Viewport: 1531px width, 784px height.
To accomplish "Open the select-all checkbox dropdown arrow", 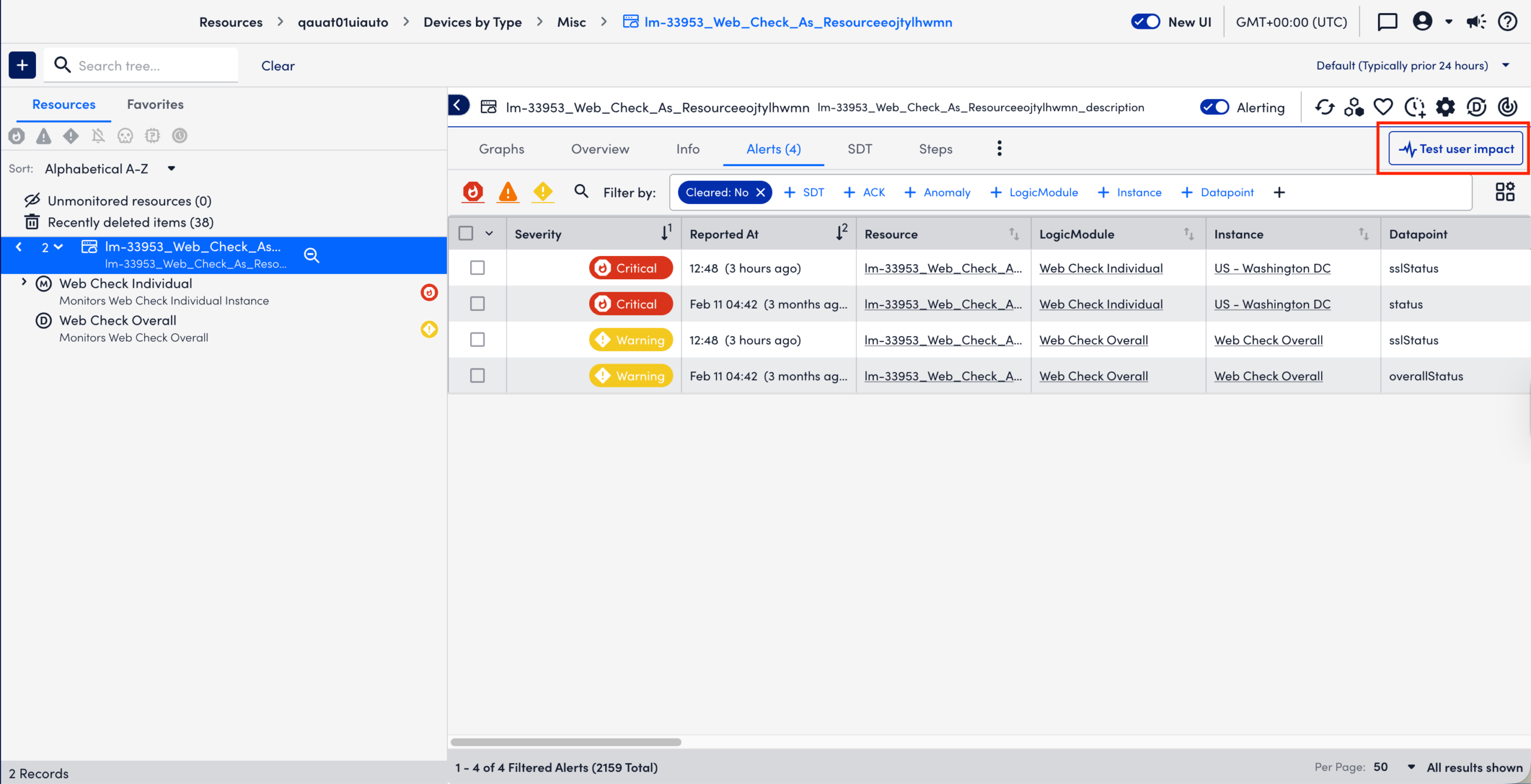I will [x=489, y=233].
